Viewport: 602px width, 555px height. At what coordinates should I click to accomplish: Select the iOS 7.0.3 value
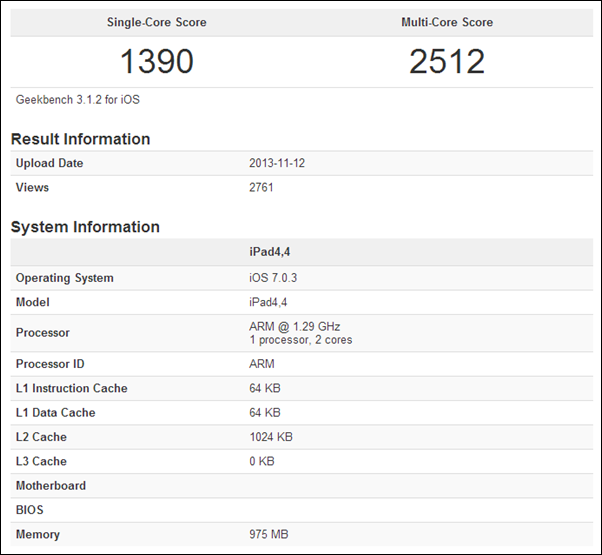pyautogui.click(x=273, y=278)
